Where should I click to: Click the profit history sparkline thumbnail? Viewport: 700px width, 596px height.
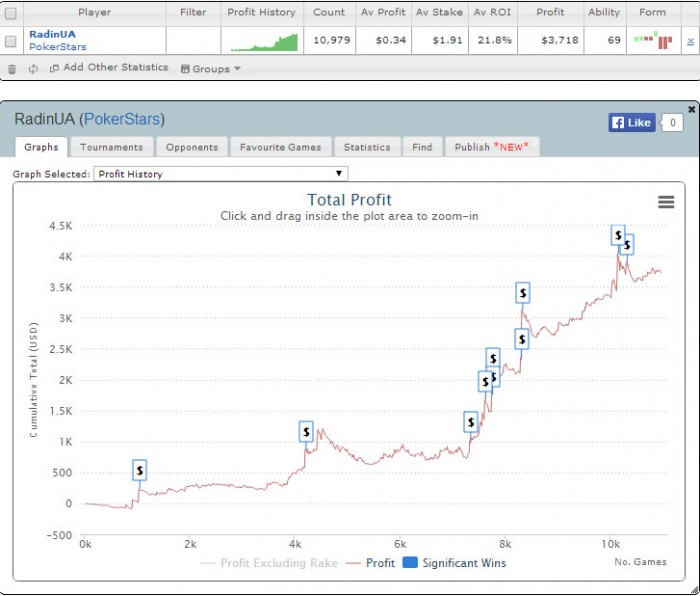264,42
